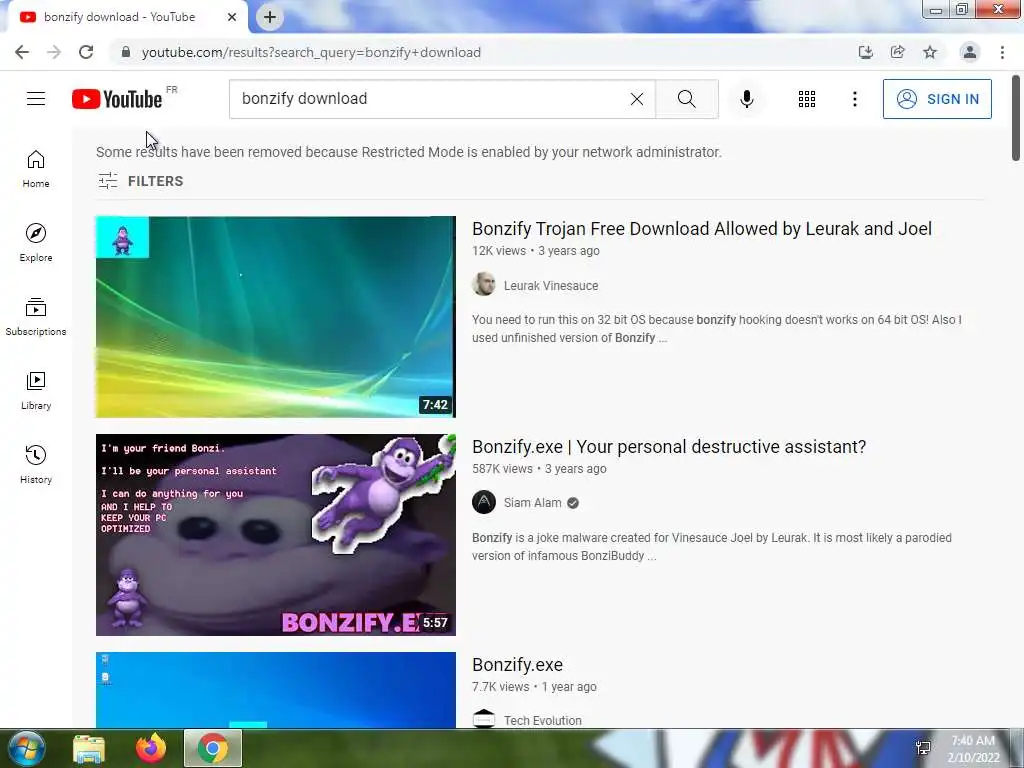Open Subscriptions in the sidebar
The image size is (1024, 768).
point(36,317)
